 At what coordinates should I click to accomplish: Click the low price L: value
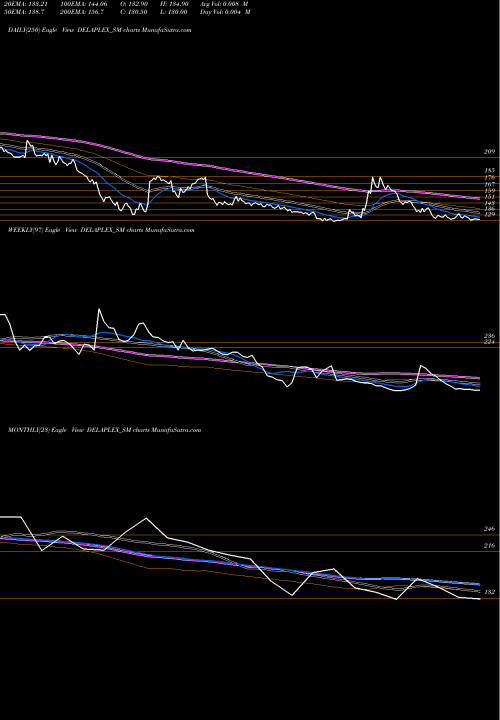[173, 12]
